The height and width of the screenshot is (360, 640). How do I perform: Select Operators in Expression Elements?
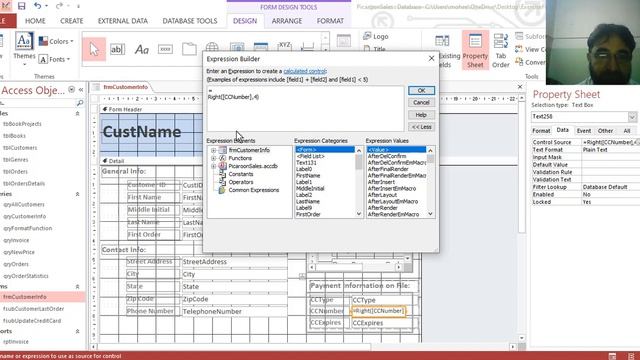pyautogui.click(x=240, y=182)
